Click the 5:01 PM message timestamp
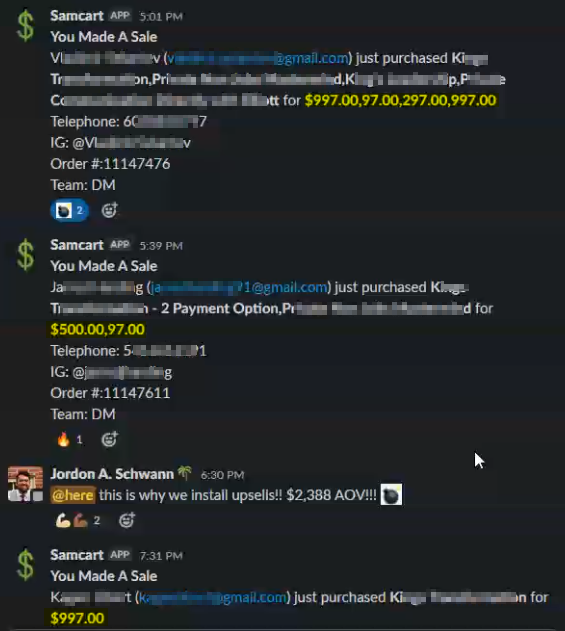 point(161,16)
